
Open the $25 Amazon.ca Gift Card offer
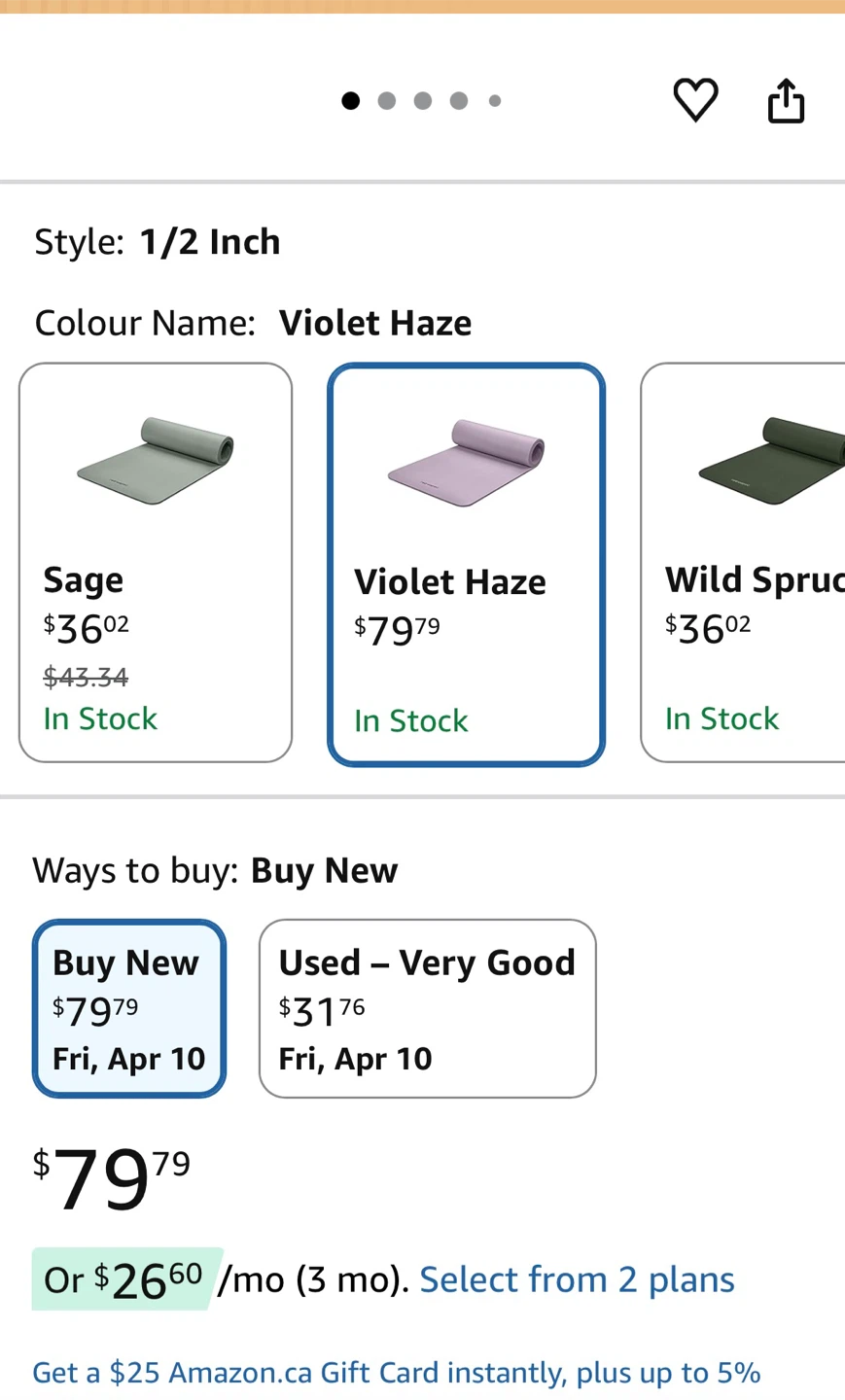click(x=397, y=1373)
